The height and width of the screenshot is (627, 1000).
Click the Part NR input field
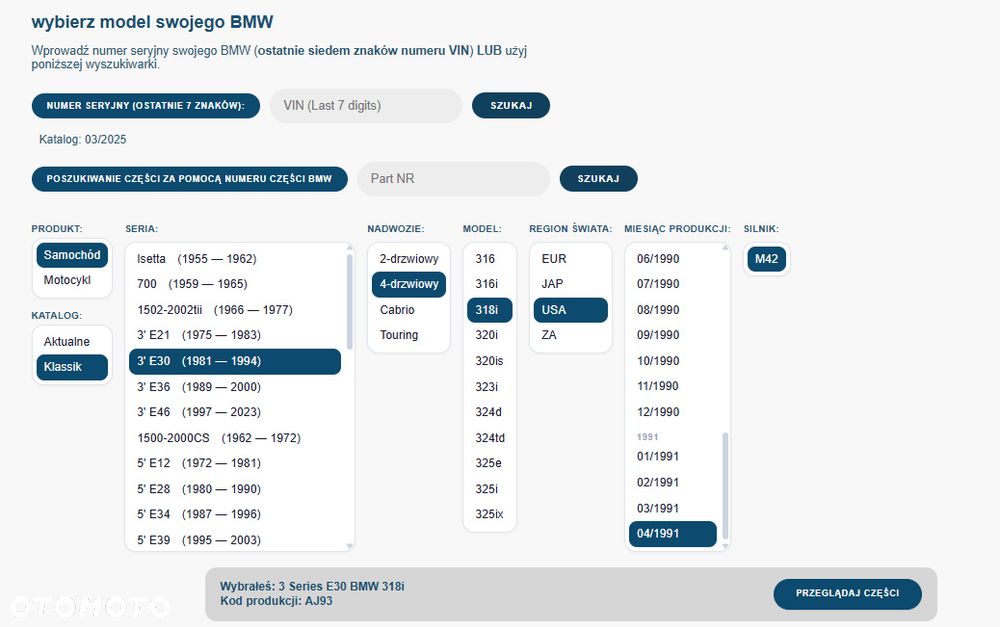(x=453, y=179)
